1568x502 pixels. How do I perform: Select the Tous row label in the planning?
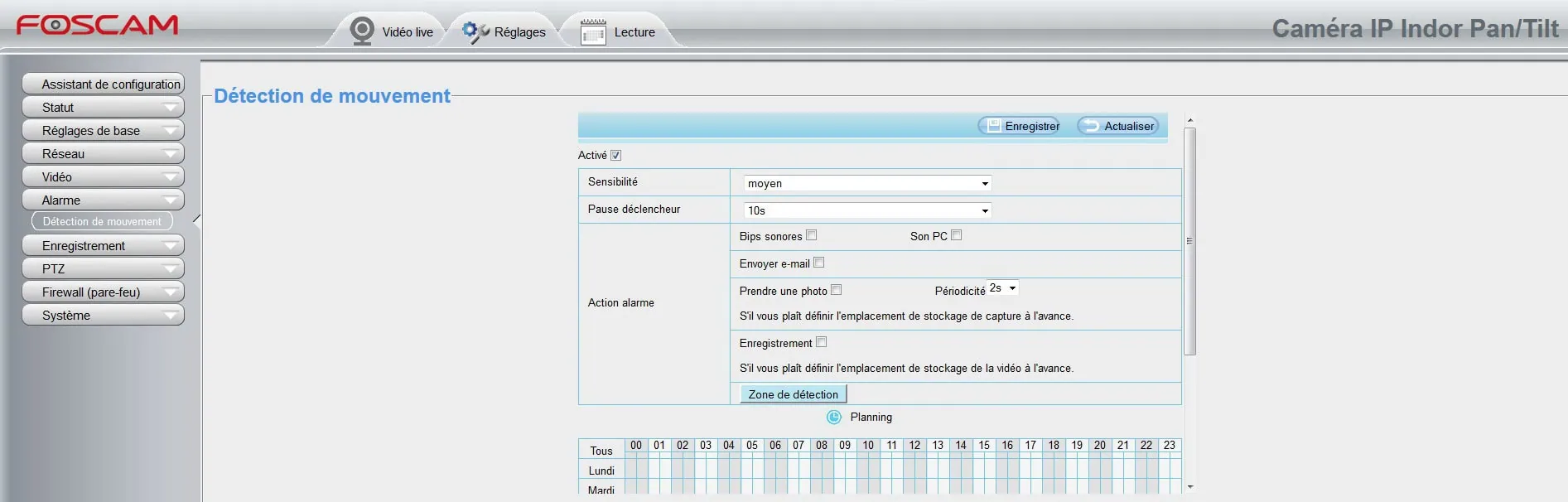601,451
